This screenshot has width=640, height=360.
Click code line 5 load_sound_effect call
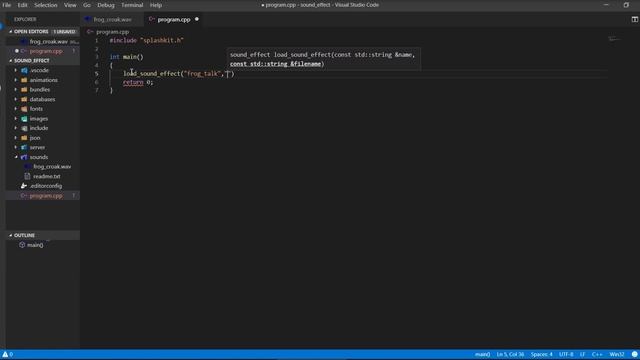click(179, 73)
